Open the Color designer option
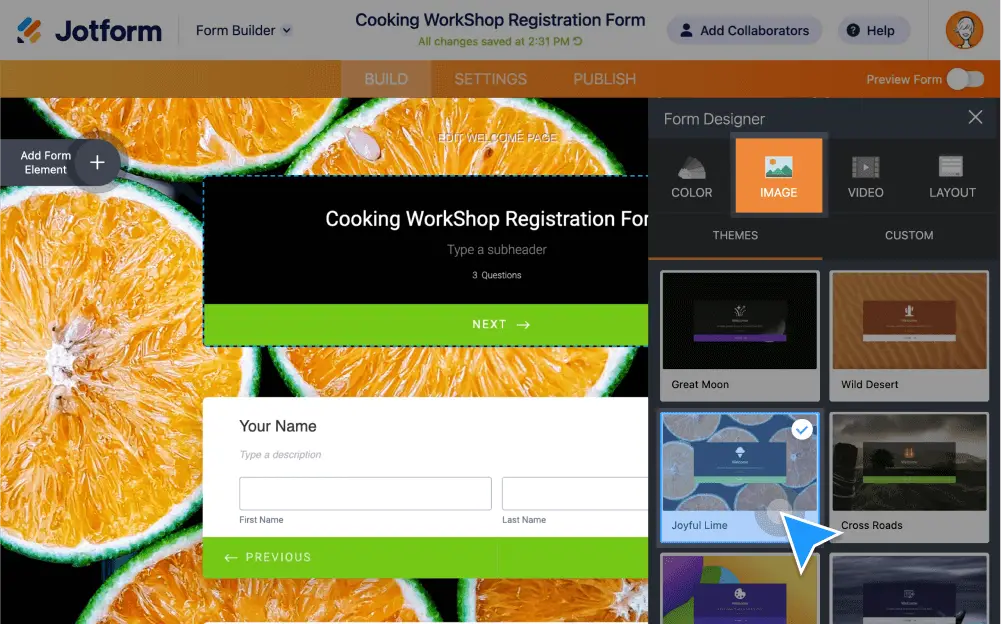This screenshot has height=624, width=1001. click(x=691, y=176)
